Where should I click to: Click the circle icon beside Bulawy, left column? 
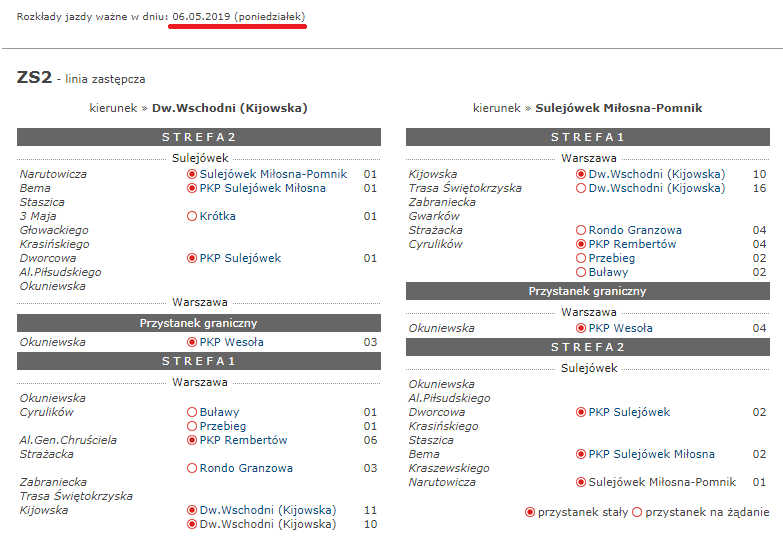pyautogui.click(x=192, y=412)
